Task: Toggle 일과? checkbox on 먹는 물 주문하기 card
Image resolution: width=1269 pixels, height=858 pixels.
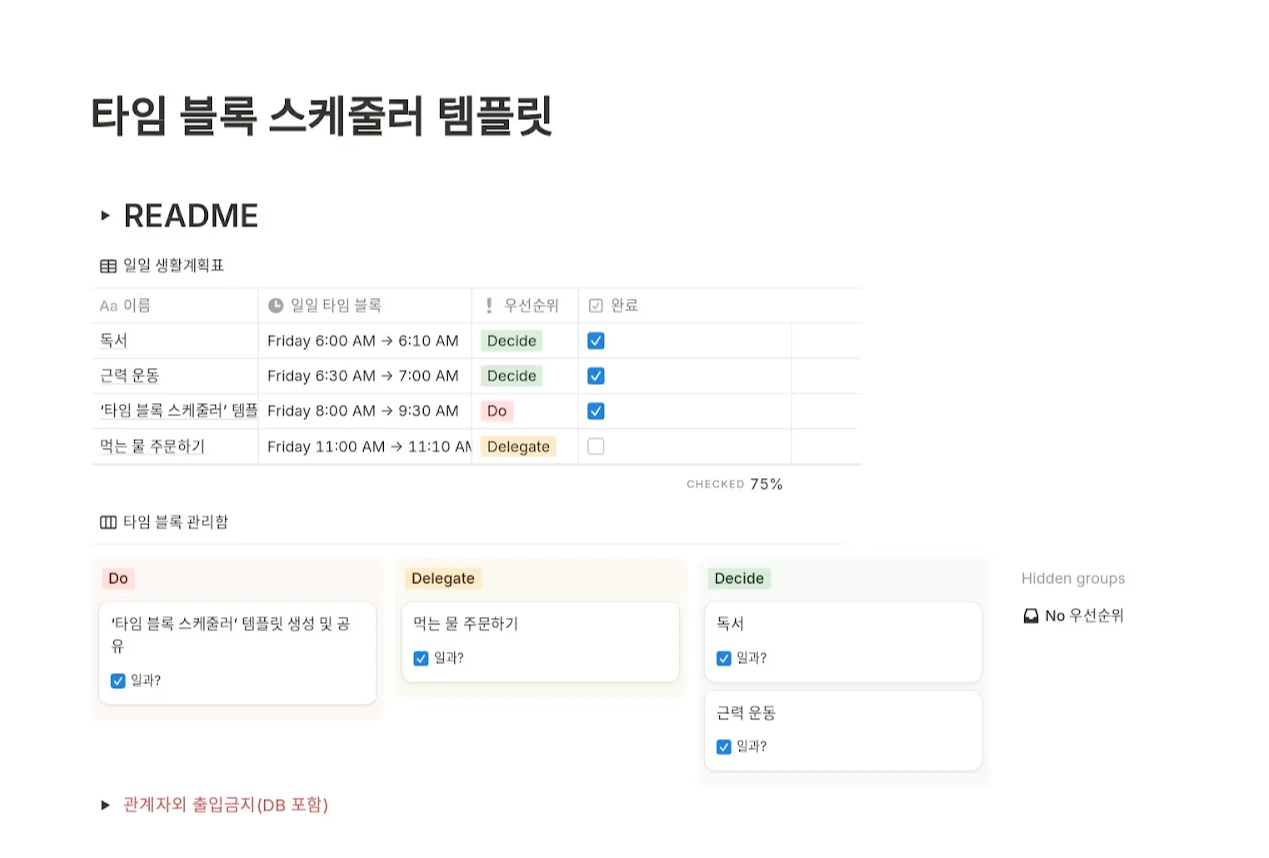Action: click(421, 658)
